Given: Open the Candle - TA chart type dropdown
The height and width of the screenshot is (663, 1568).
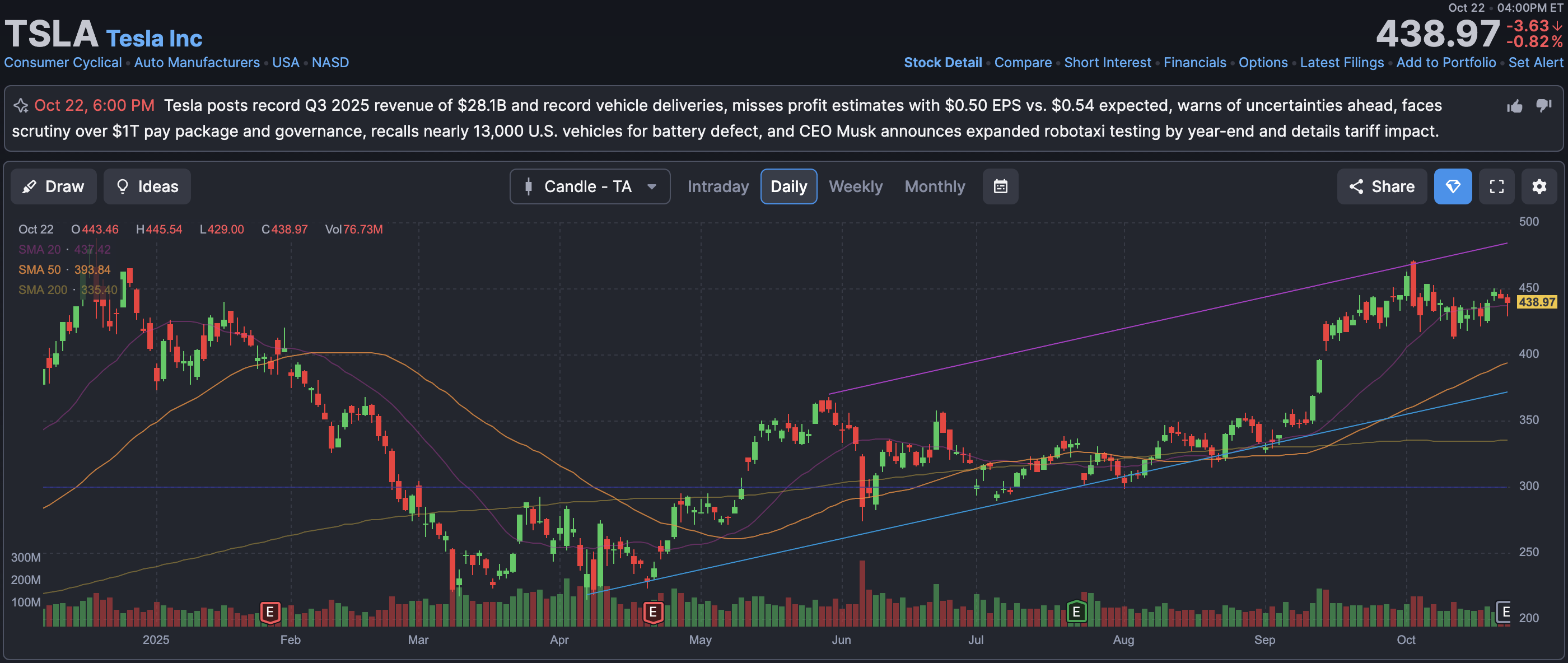Looking at the screenshot, I should click(x=589, y=186).
